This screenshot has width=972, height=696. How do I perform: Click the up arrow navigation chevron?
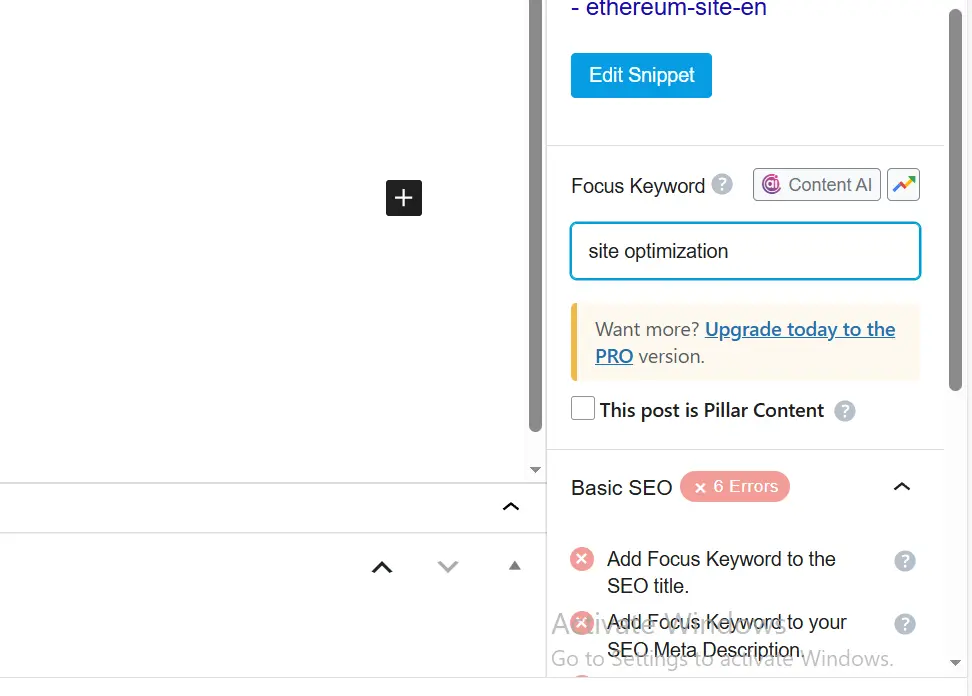point(381,567)
